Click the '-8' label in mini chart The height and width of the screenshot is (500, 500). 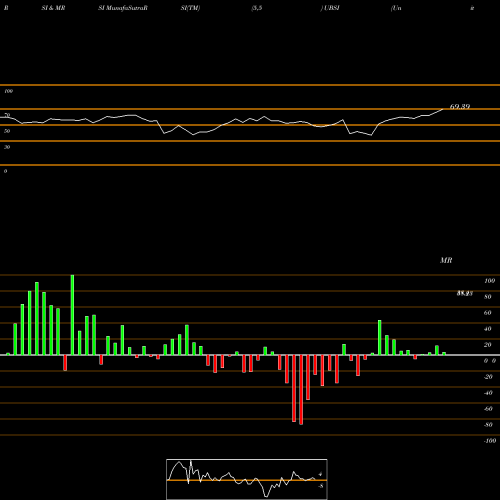point(321,486)
